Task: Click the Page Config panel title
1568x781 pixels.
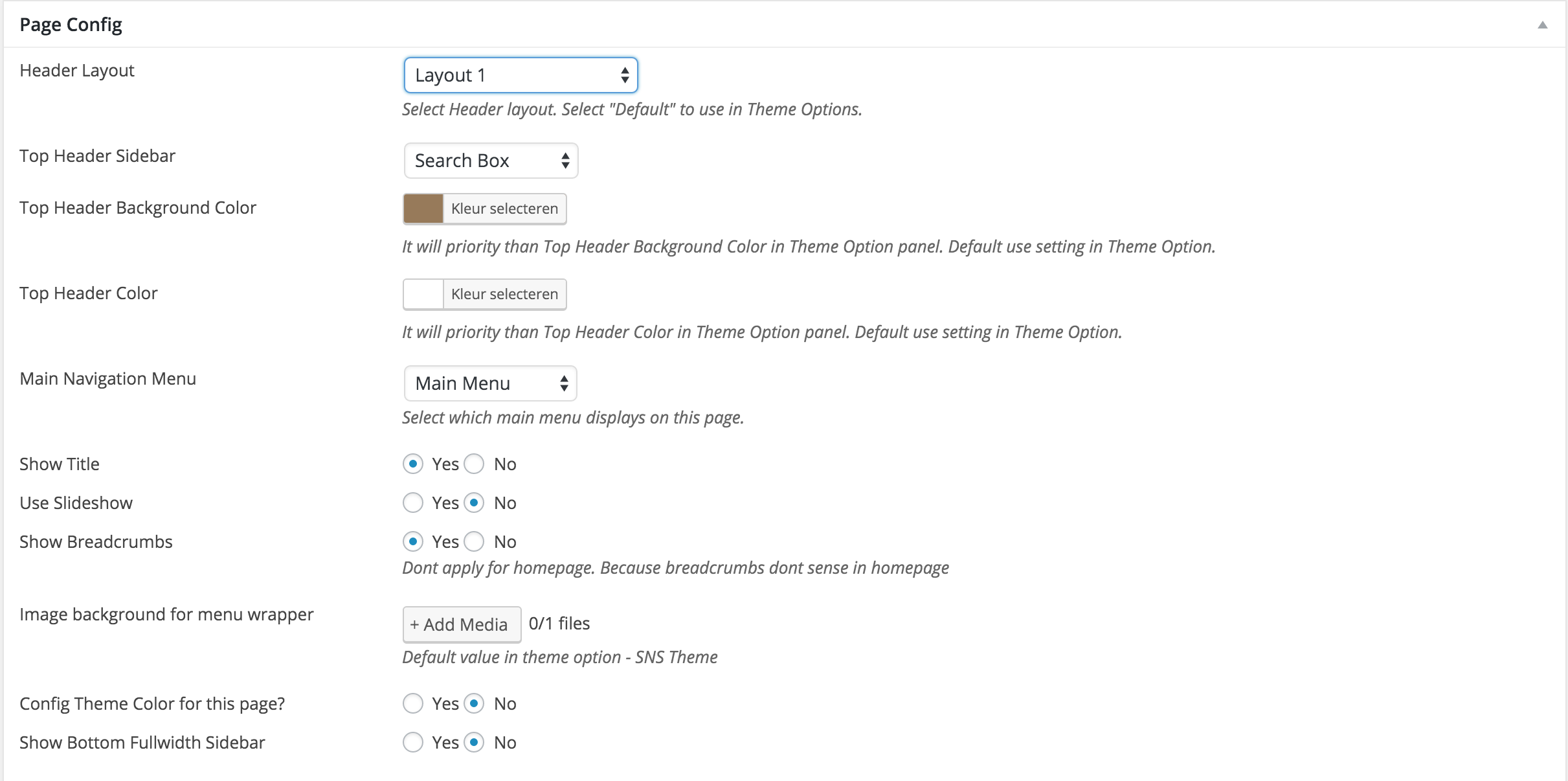Action: coord(71,25)
